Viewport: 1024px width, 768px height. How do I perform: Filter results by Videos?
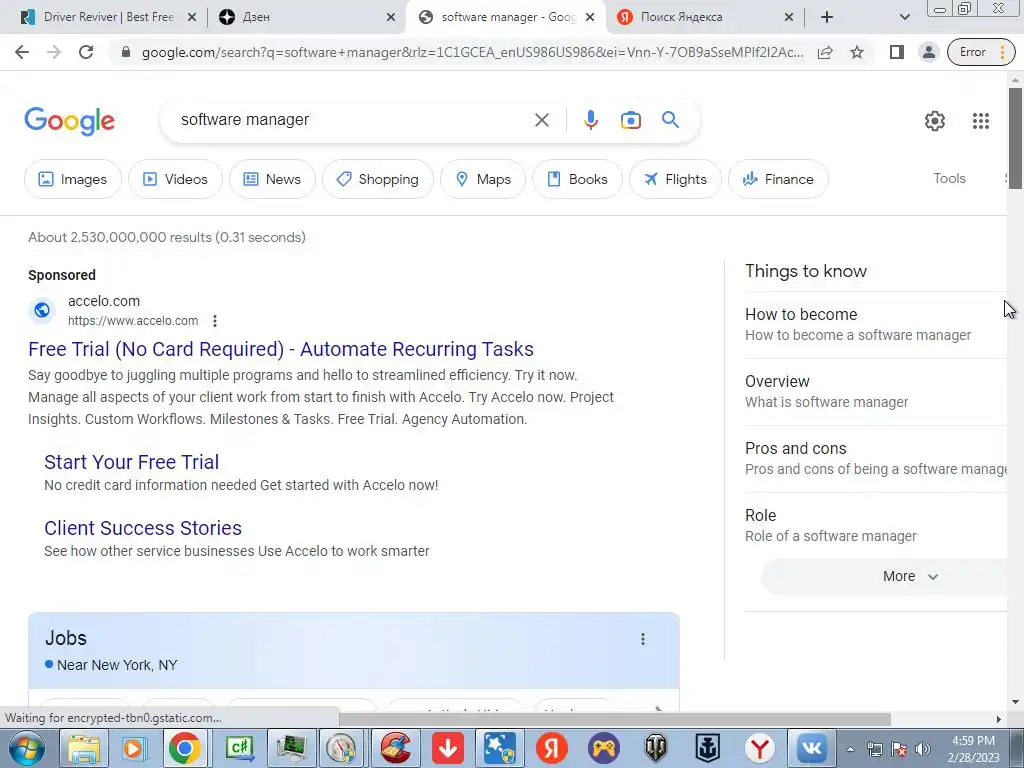175,179
